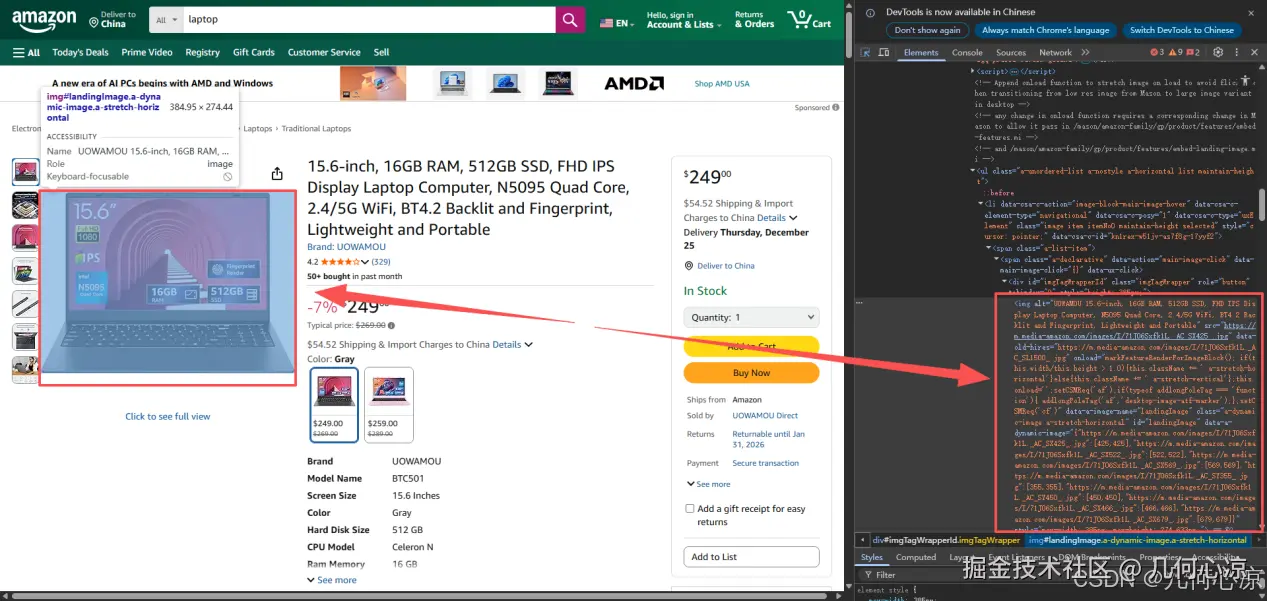
Task: Switch to the Network tab
Action: pyautogui.click(x=1055, y=52)
